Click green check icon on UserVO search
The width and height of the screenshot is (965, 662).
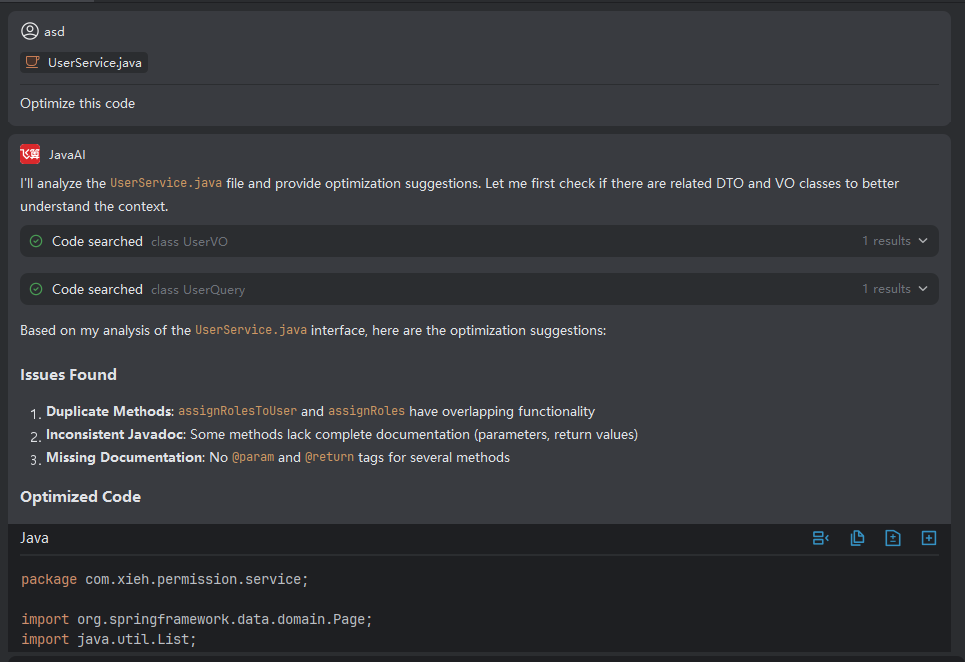point(36,241)
